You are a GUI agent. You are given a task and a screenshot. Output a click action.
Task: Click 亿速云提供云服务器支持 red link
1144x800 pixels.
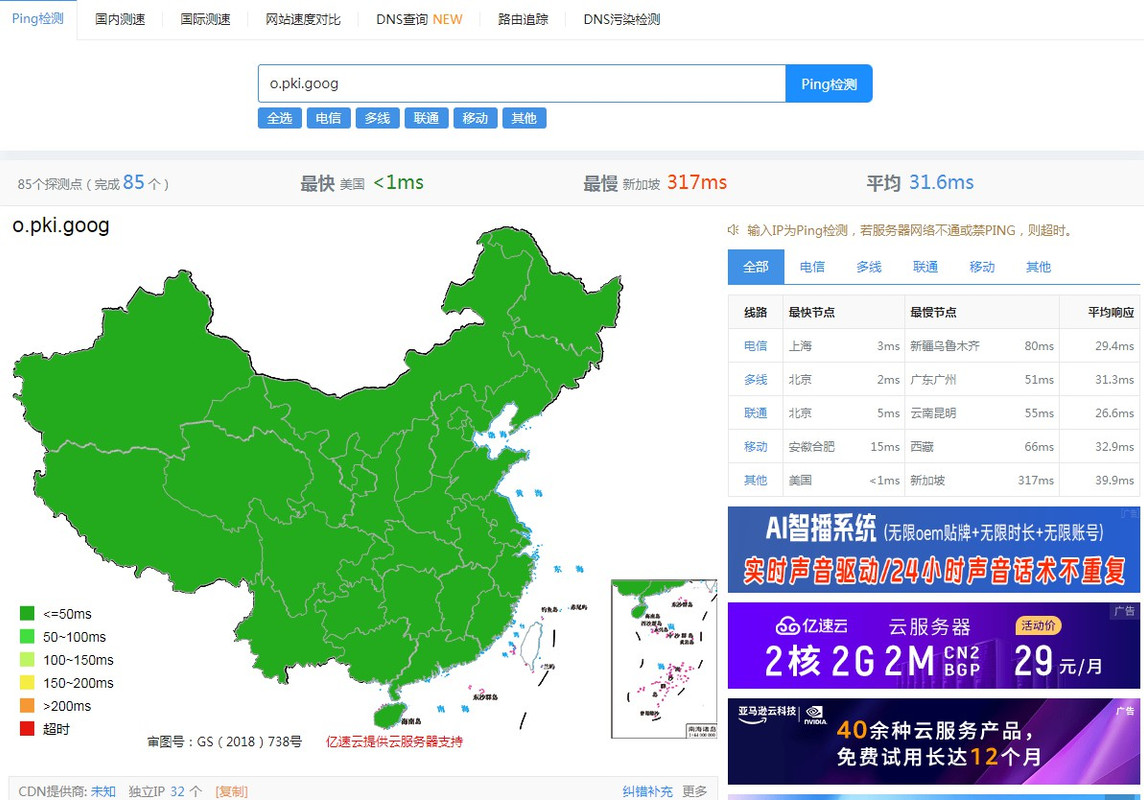click(394, 742)
